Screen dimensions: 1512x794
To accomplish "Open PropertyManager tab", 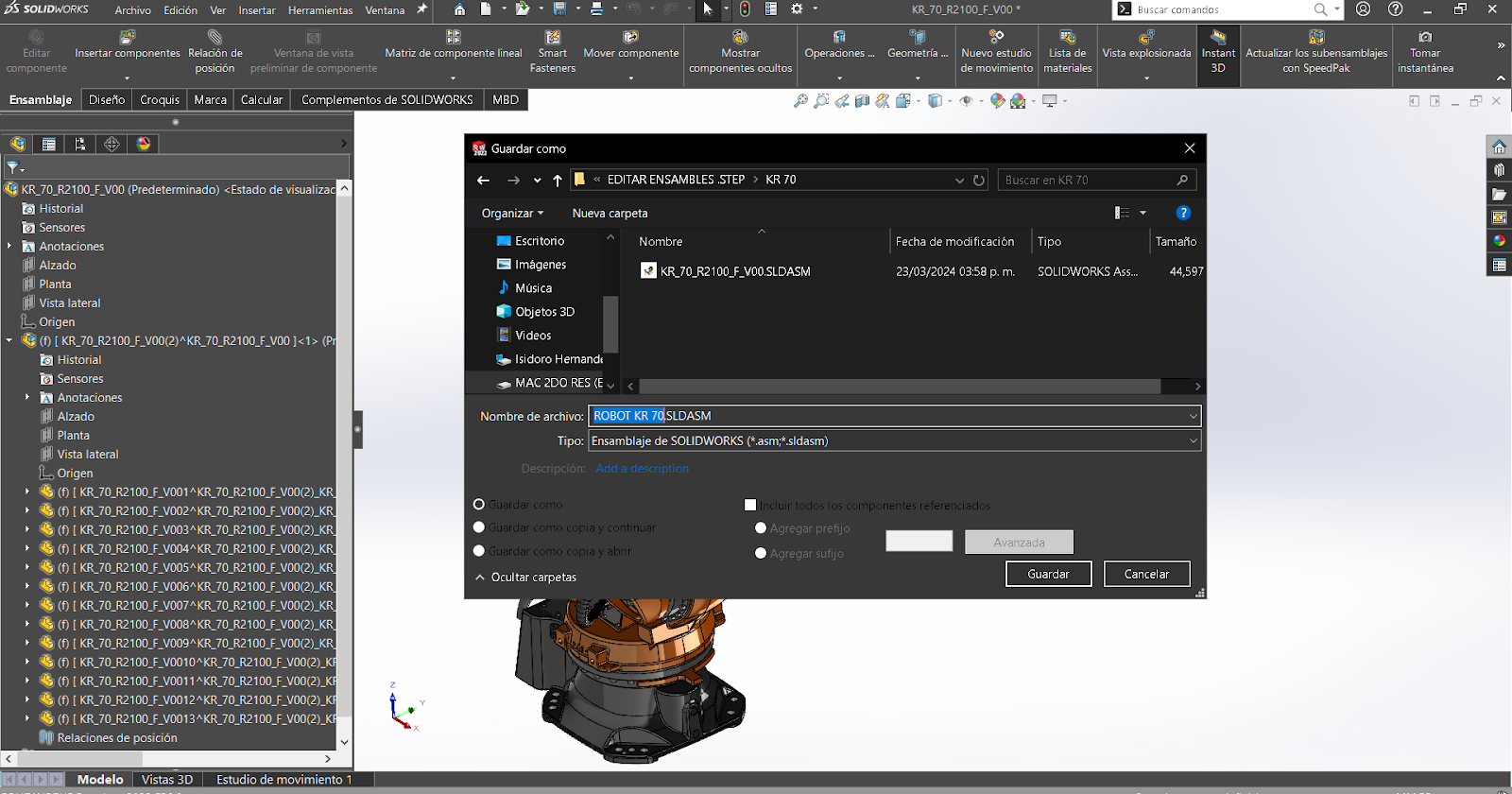I will (x=49, y=144).
